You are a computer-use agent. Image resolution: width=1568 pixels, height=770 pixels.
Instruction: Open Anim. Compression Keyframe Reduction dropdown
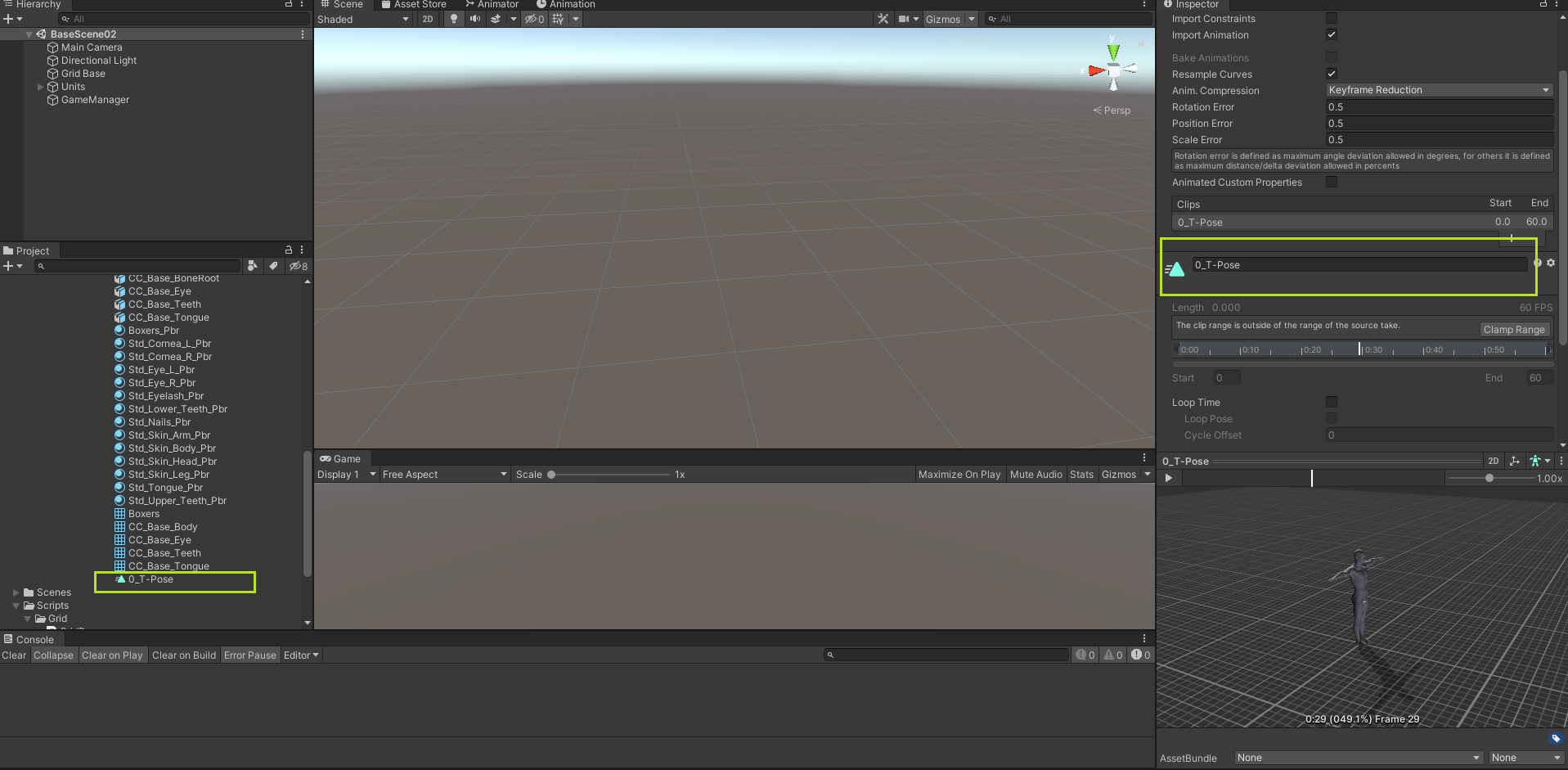coord(1439,90)
